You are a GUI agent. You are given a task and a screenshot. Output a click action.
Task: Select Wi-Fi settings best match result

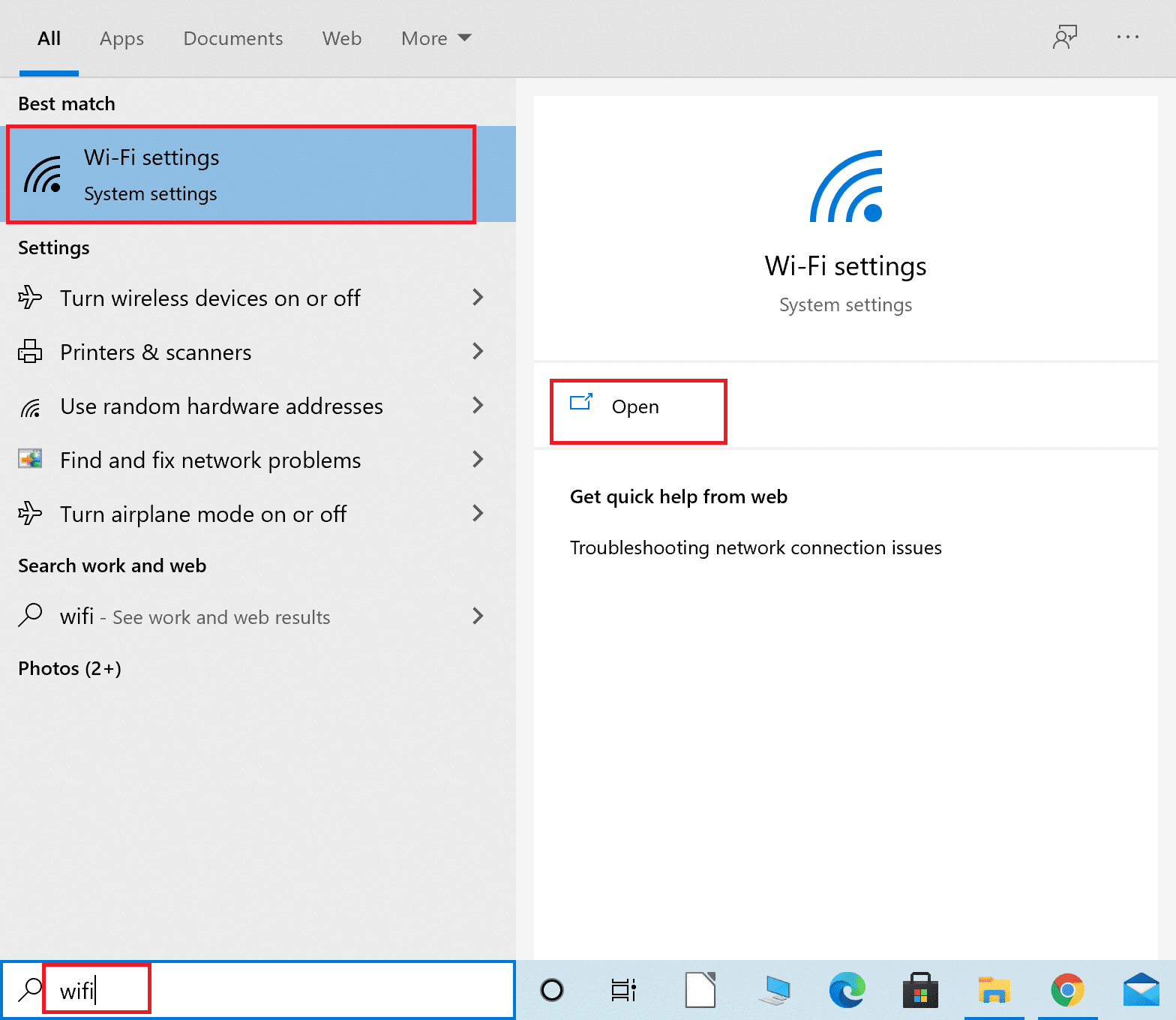pos(240,175)
